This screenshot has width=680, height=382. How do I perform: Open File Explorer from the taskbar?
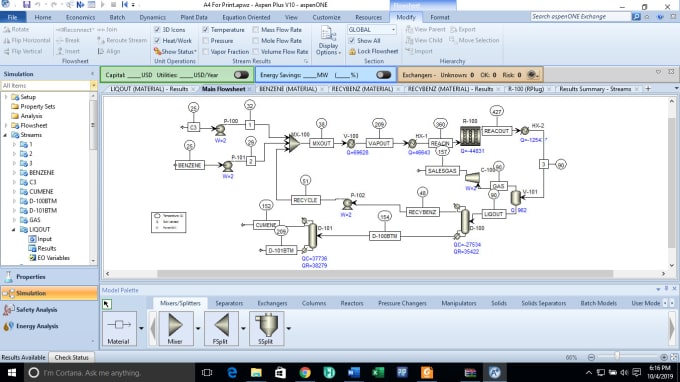pyautogui.click(x=256, y=372)
